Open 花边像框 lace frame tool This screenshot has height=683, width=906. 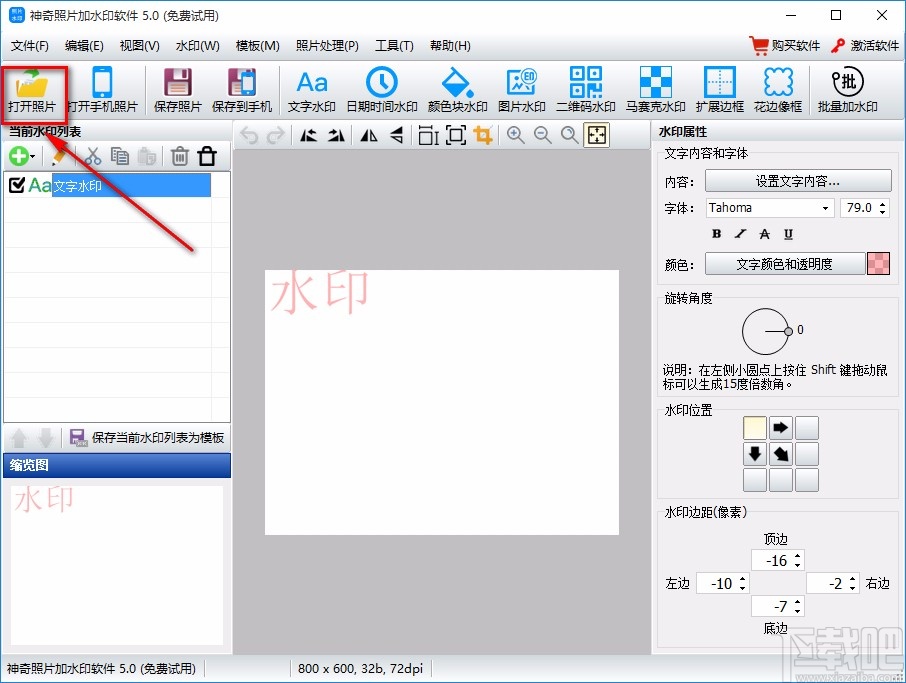778,90
